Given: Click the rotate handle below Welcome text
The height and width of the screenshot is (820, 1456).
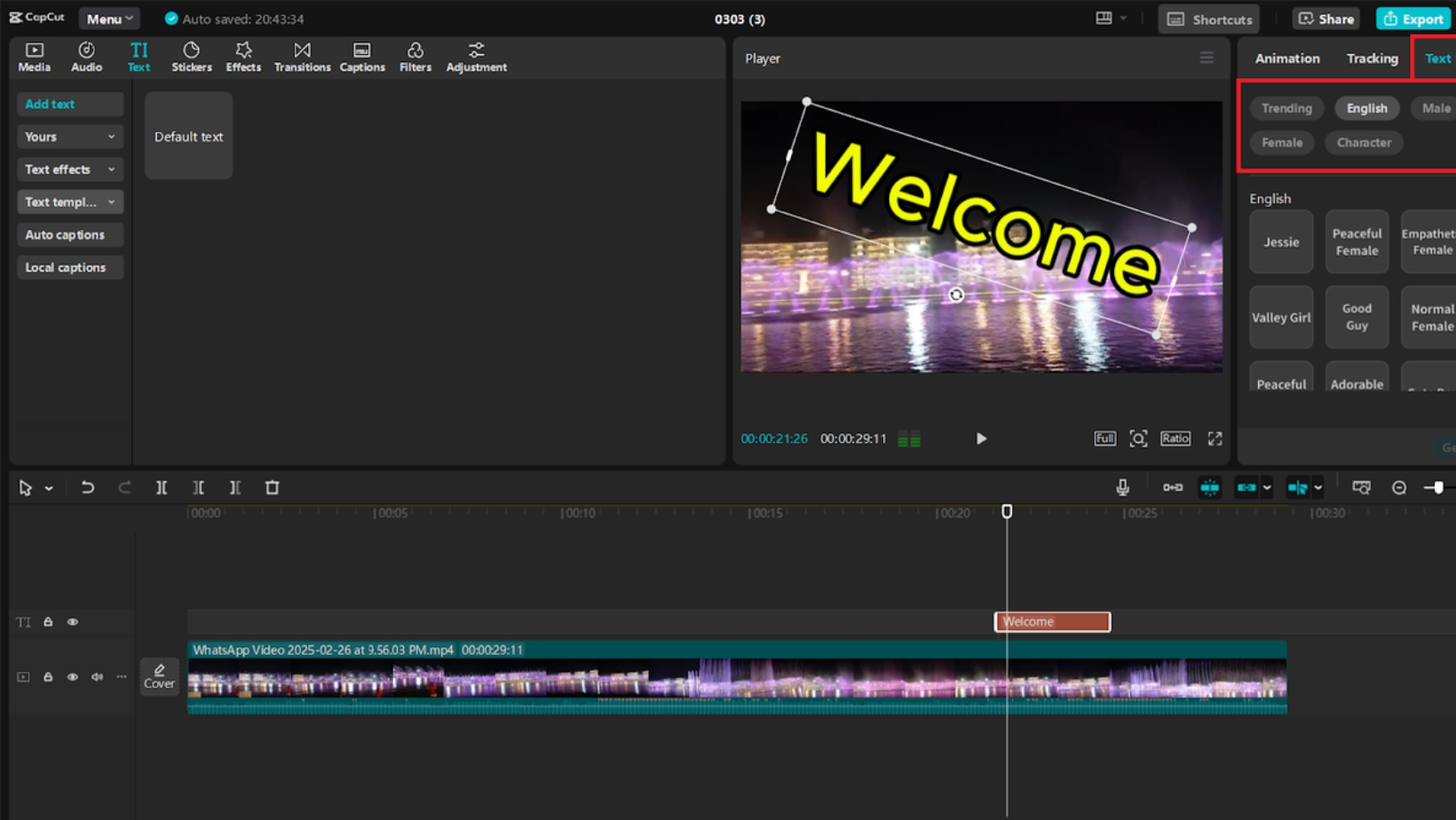Looking at the screenshot, I should (x=956, y=295).
